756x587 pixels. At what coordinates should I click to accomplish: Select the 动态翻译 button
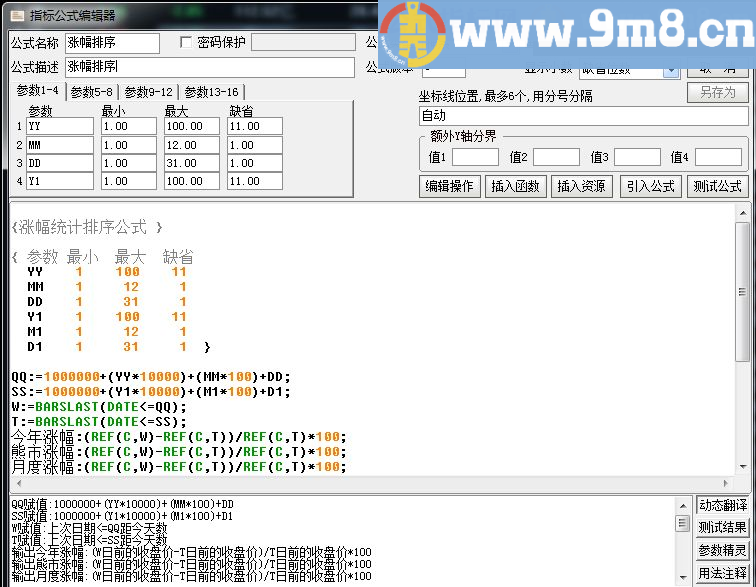click(x=722, y=505)
